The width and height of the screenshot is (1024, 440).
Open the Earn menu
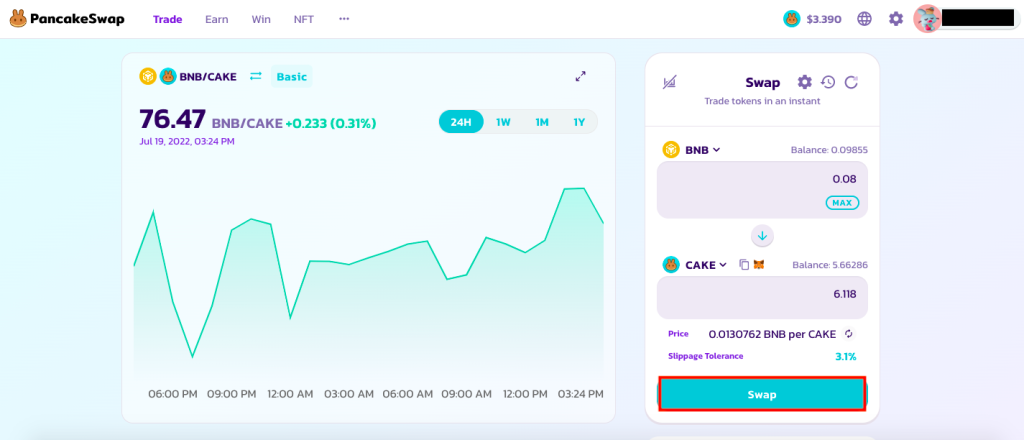pos(216,18)
